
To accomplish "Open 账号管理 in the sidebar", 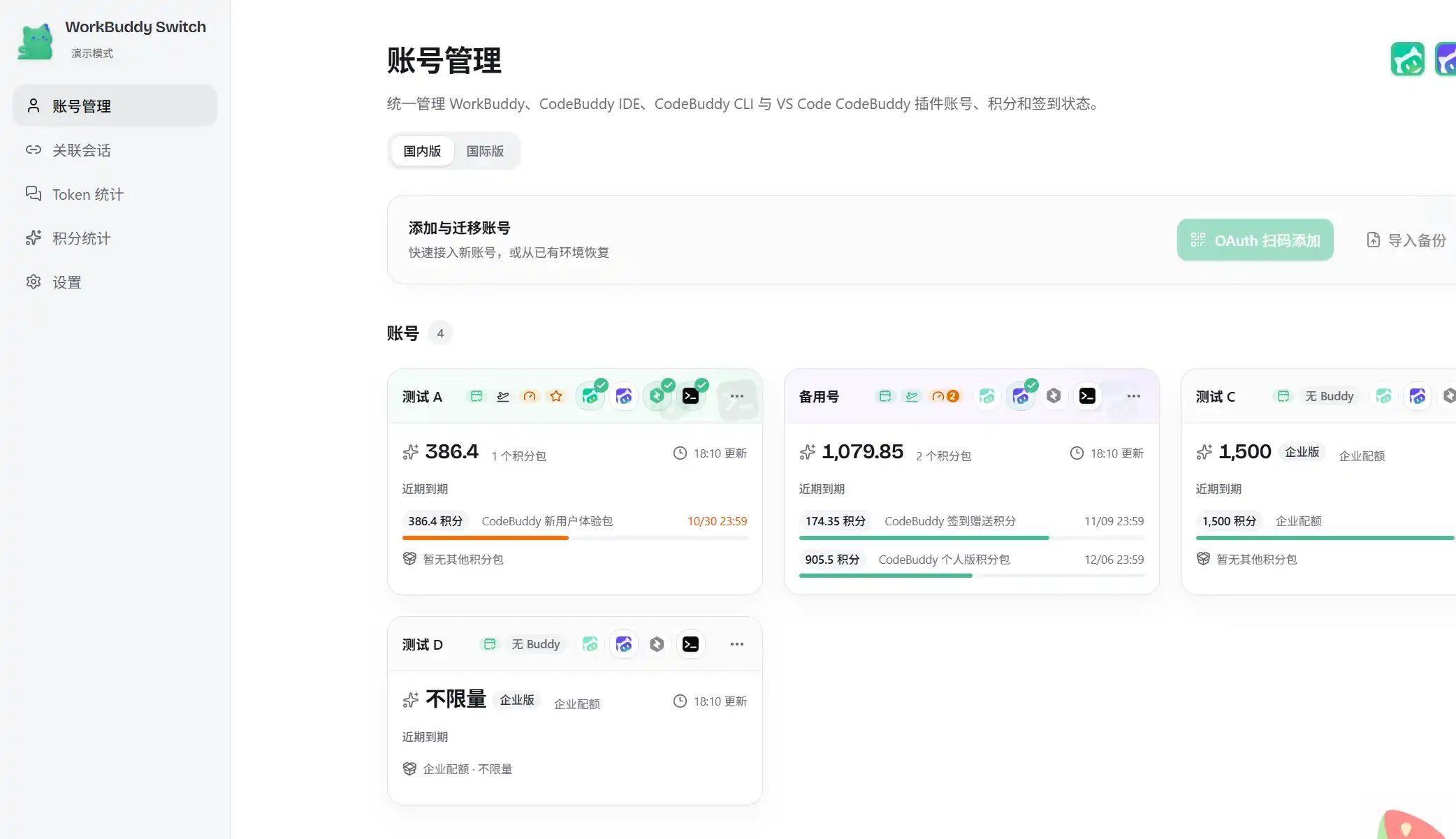I will [115, 106].
